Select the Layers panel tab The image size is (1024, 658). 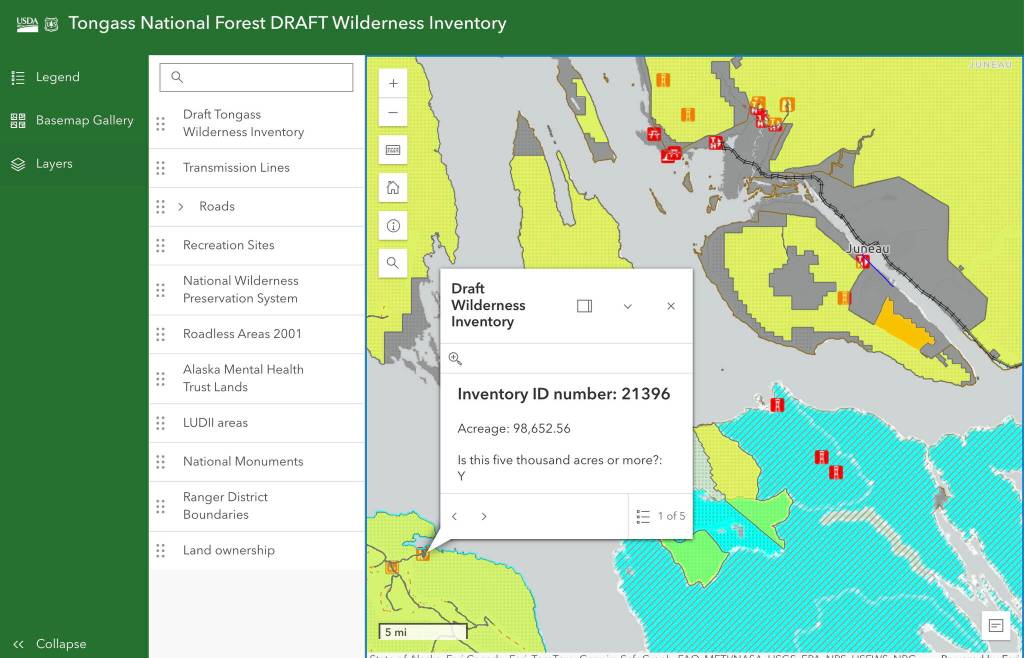[x=54, y=164]
